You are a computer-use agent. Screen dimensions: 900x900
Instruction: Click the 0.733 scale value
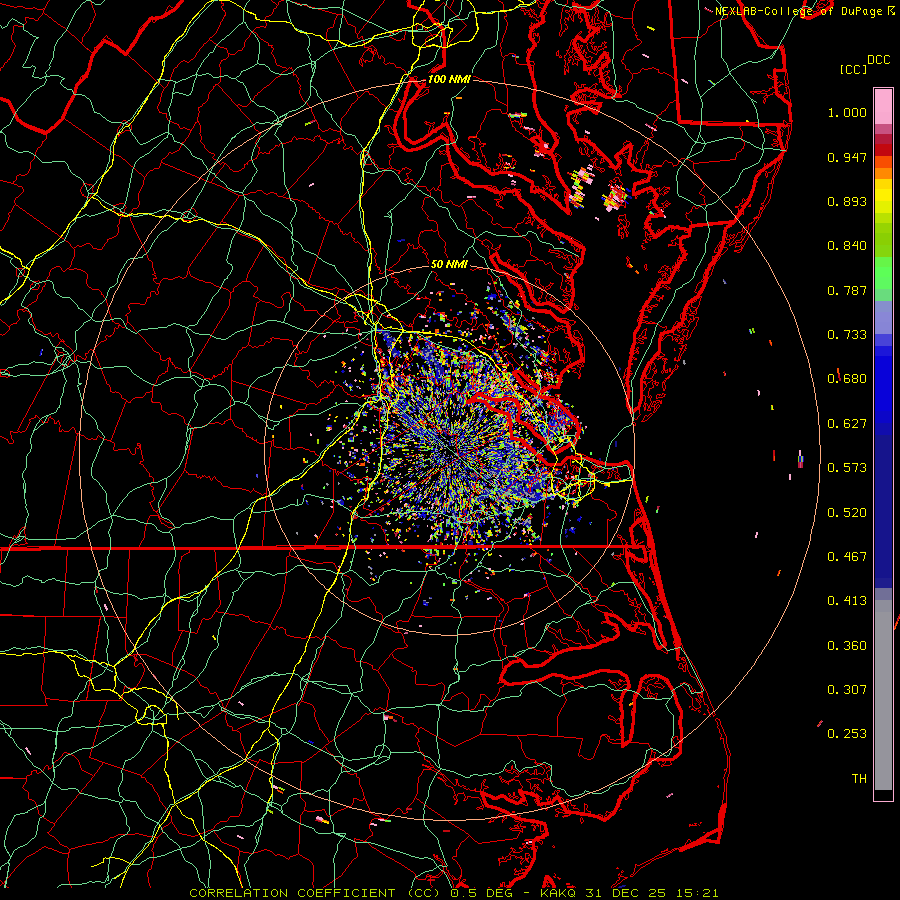(847, 335)
